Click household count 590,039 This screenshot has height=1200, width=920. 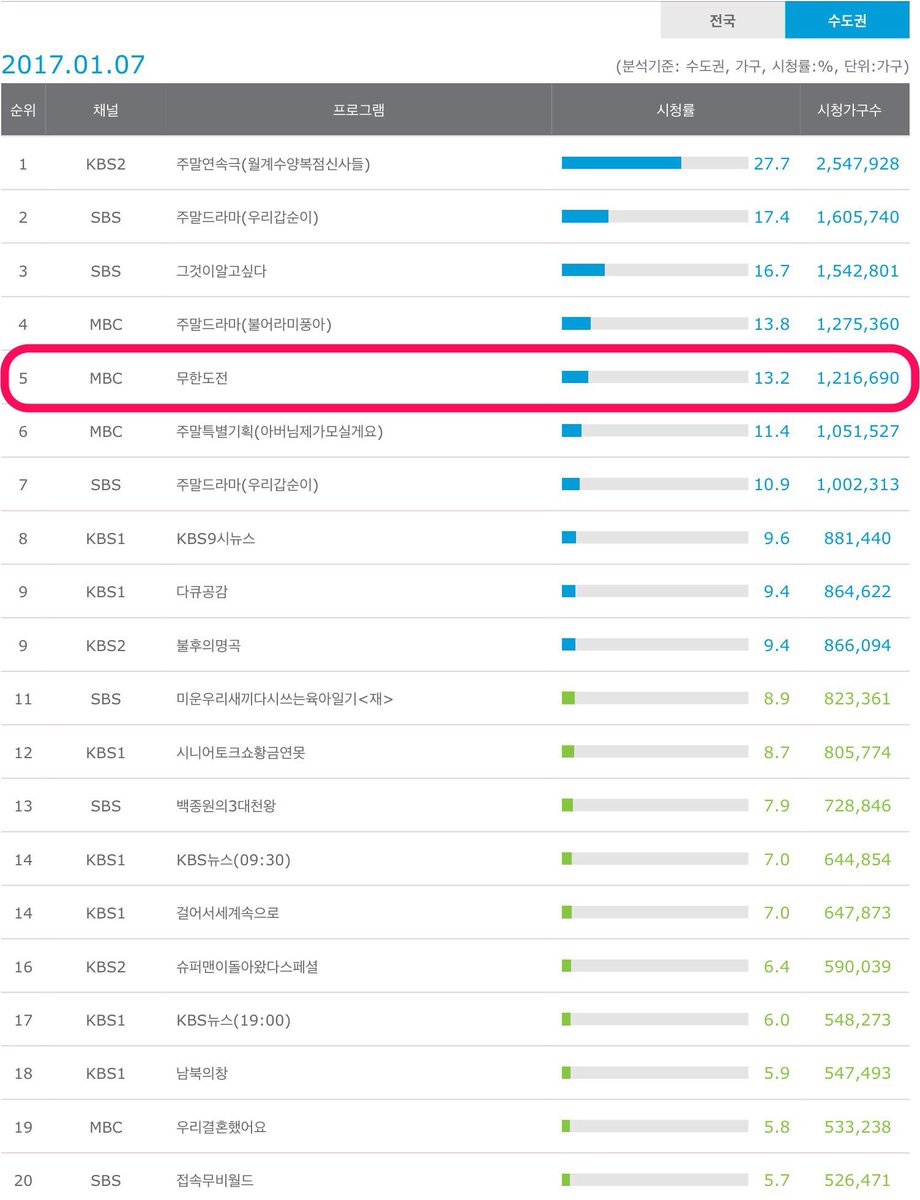(857, 967)
